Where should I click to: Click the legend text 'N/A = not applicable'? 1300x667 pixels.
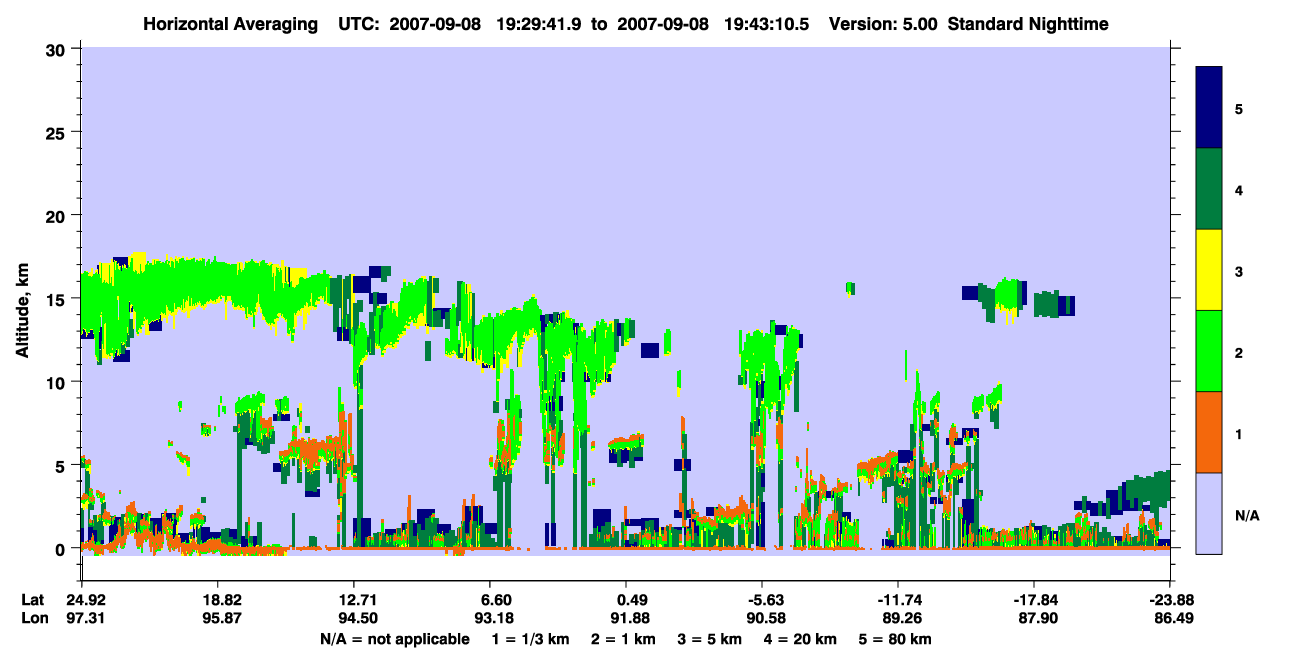(394, 639)
